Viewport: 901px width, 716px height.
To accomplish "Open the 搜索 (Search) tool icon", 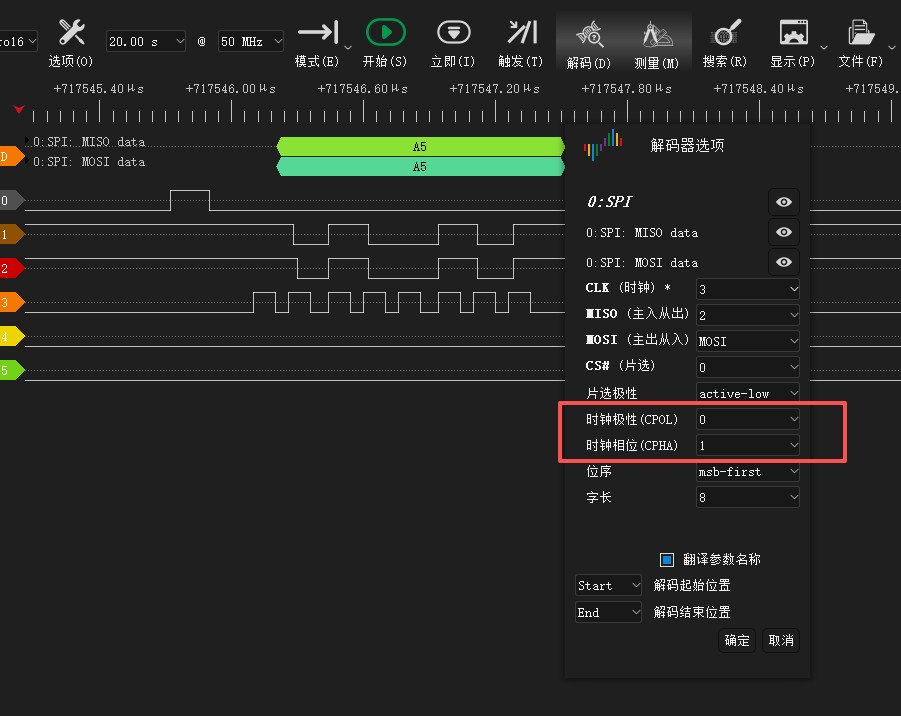I will (725, 33).
